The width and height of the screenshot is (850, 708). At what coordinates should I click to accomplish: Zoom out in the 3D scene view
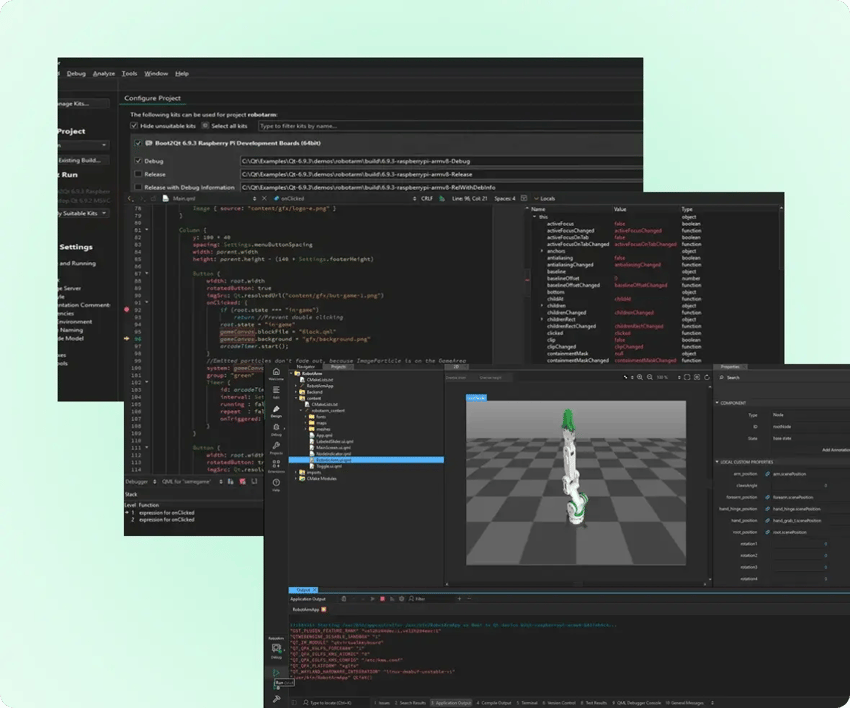click(x=650, y=377)
